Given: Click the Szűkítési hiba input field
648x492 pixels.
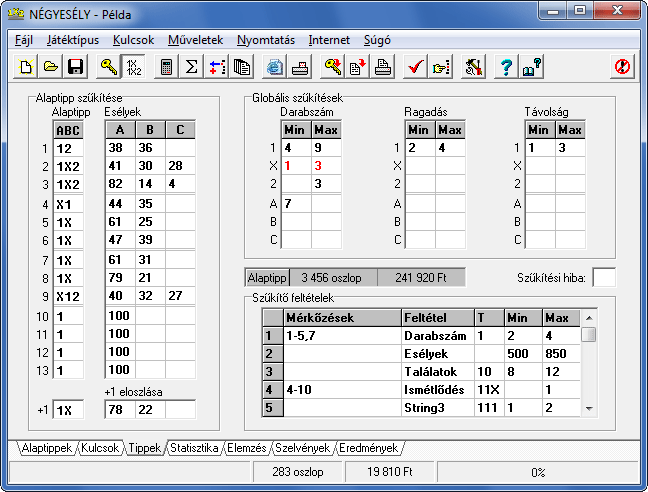Looking at the screenshot, I should (604, 277).
